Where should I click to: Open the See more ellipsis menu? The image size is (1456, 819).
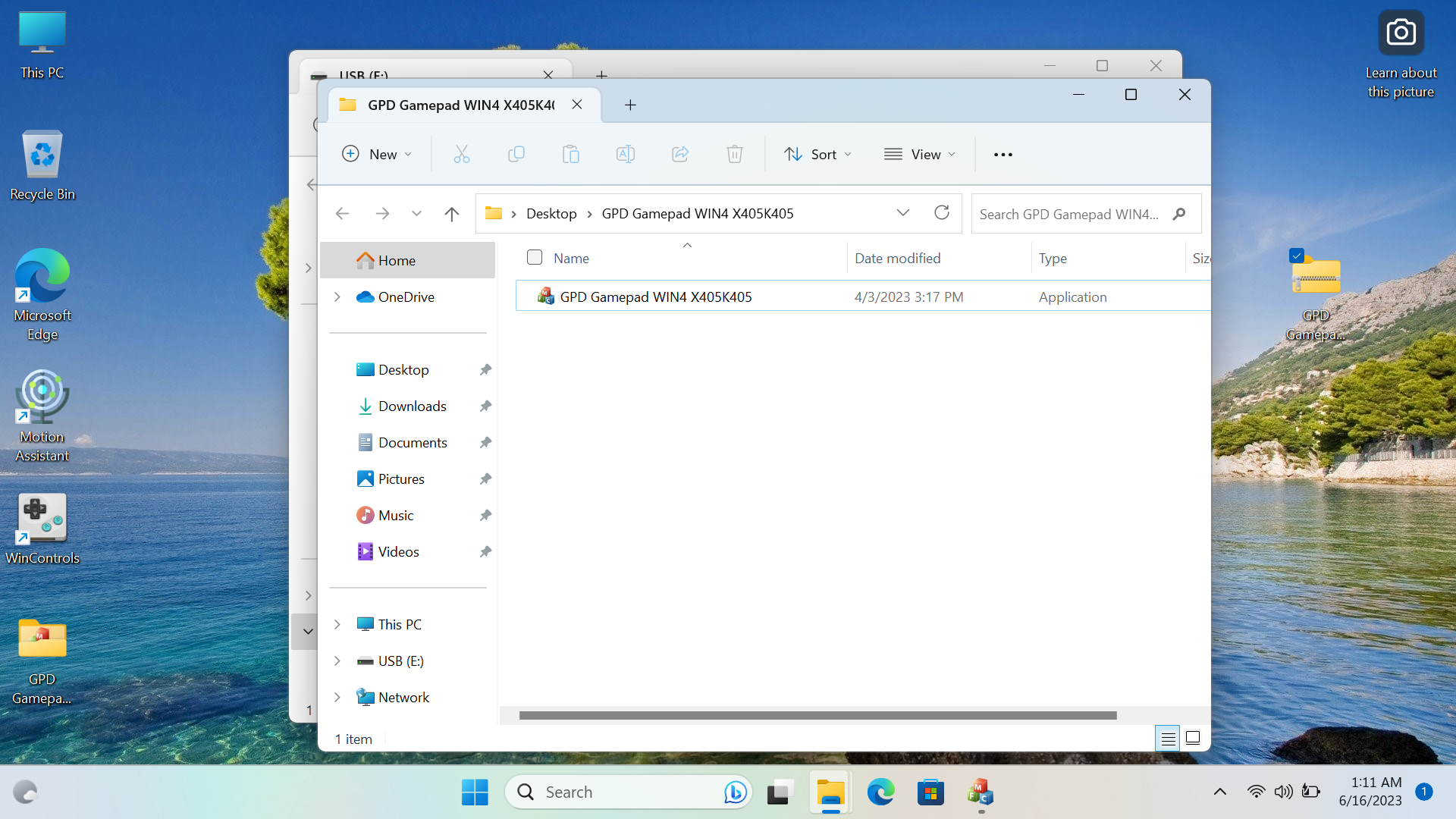[1003, 154]
